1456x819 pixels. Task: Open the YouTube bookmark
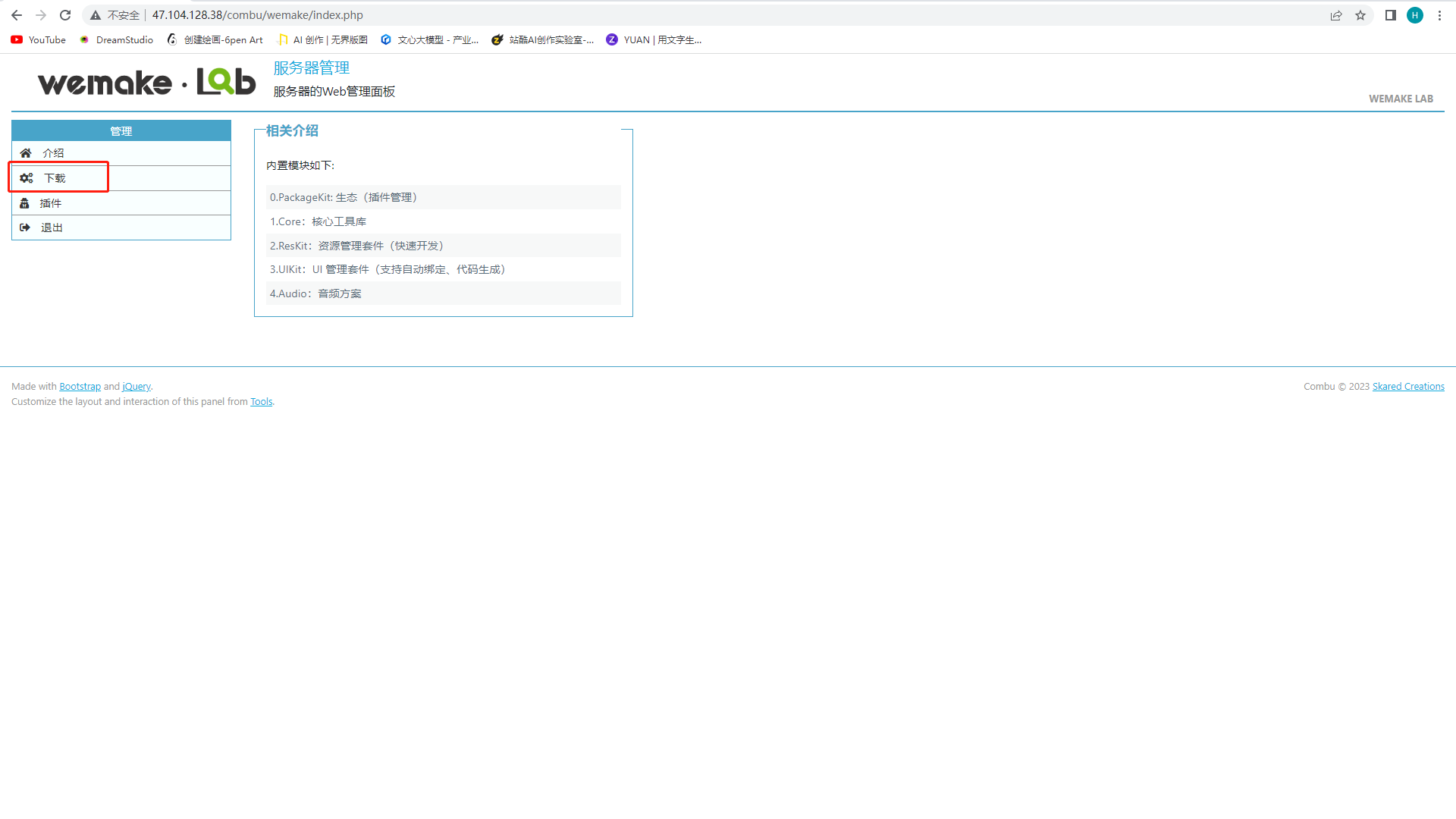pos(39,39)
